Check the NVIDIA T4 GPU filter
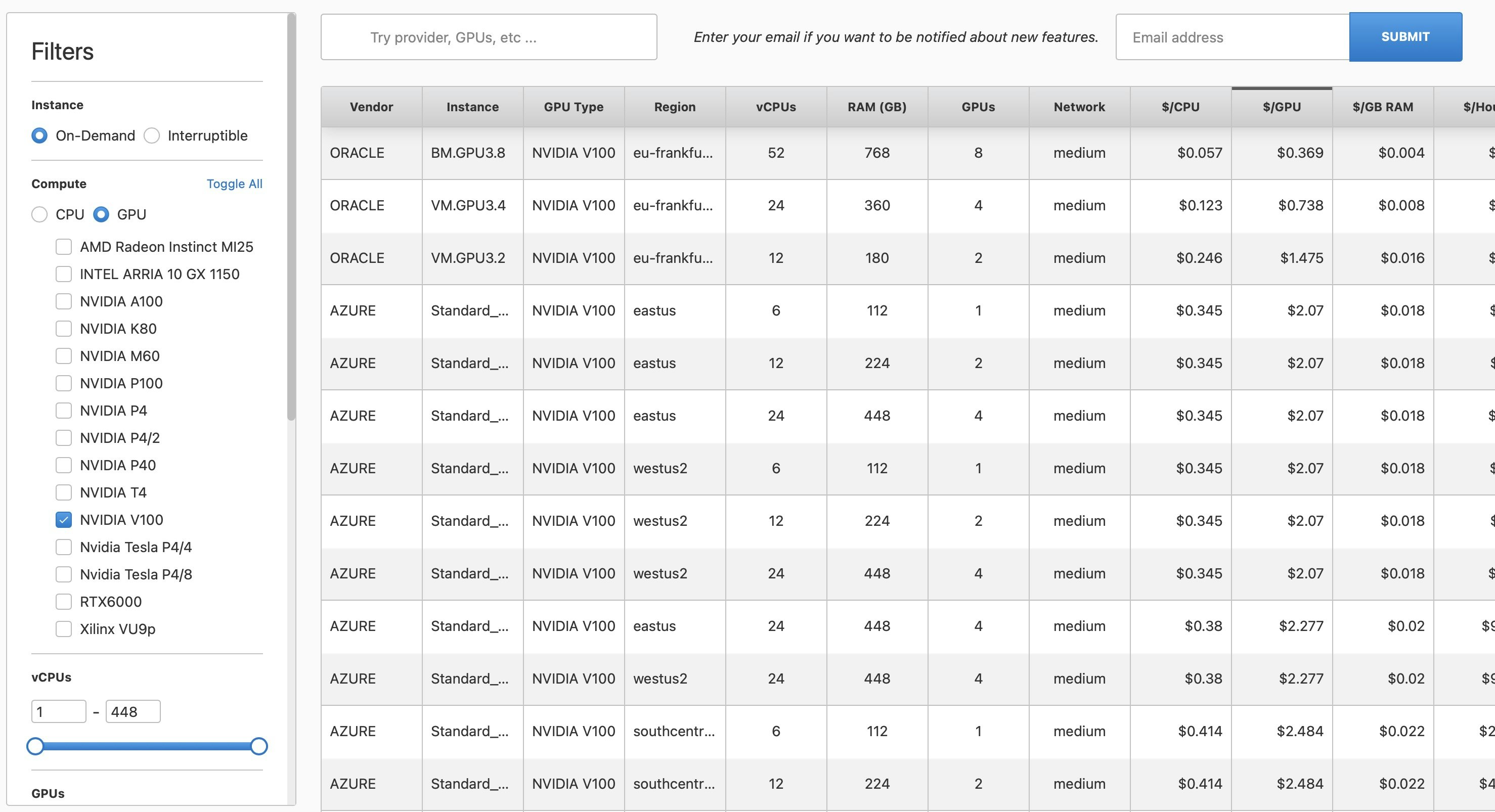The height and width of the screenshot is (812, 1495). pyautogui.click(x=64, y=492)
